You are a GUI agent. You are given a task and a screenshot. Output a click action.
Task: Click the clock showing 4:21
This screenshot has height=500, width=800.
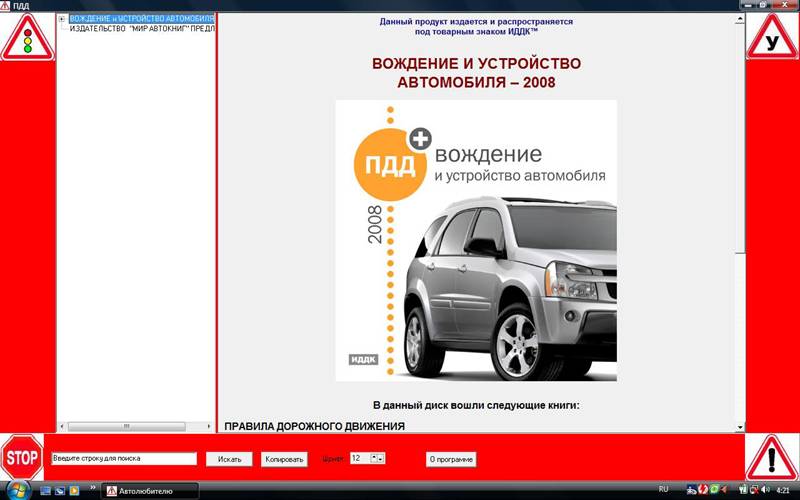point(783,490)
